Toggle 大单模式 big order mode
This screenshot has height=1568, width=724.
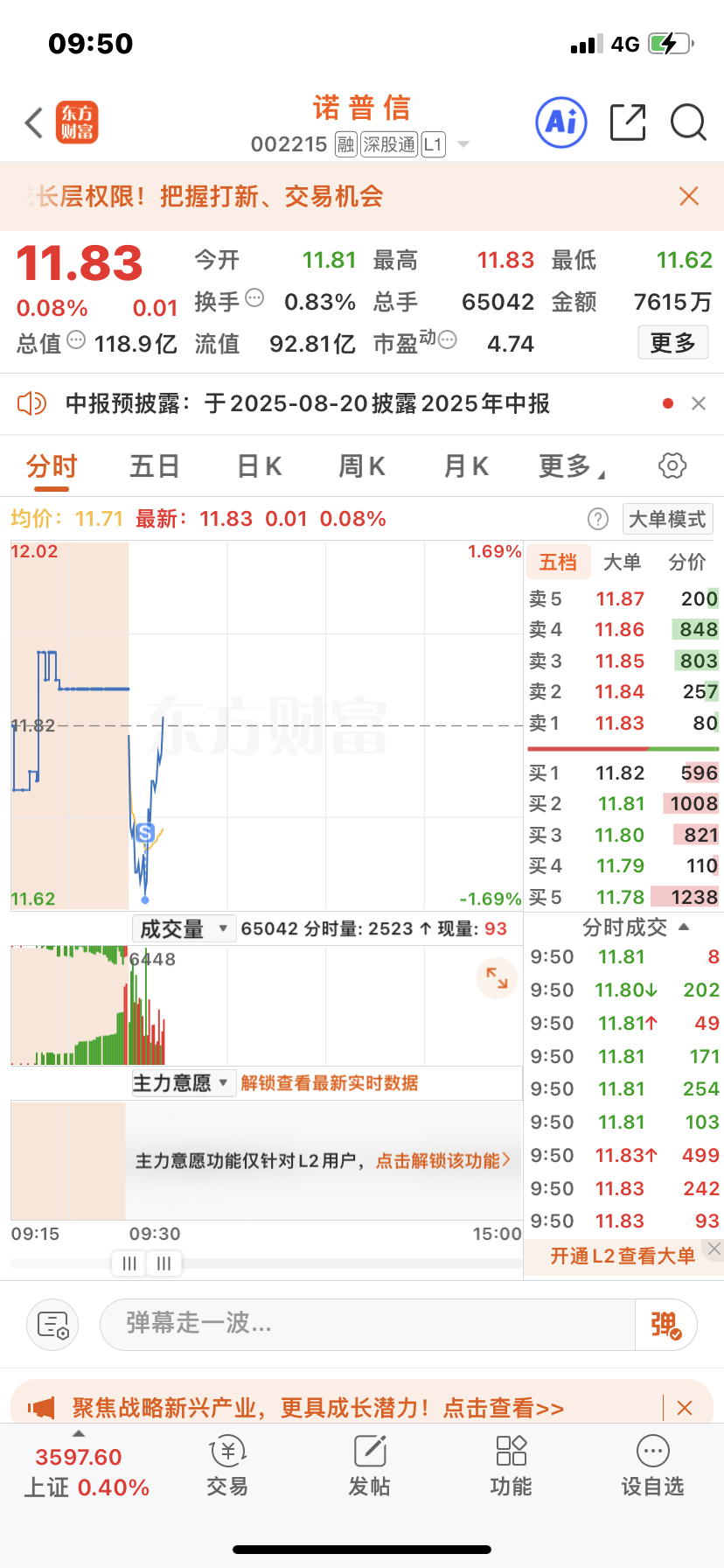click(x=667, y=519)
